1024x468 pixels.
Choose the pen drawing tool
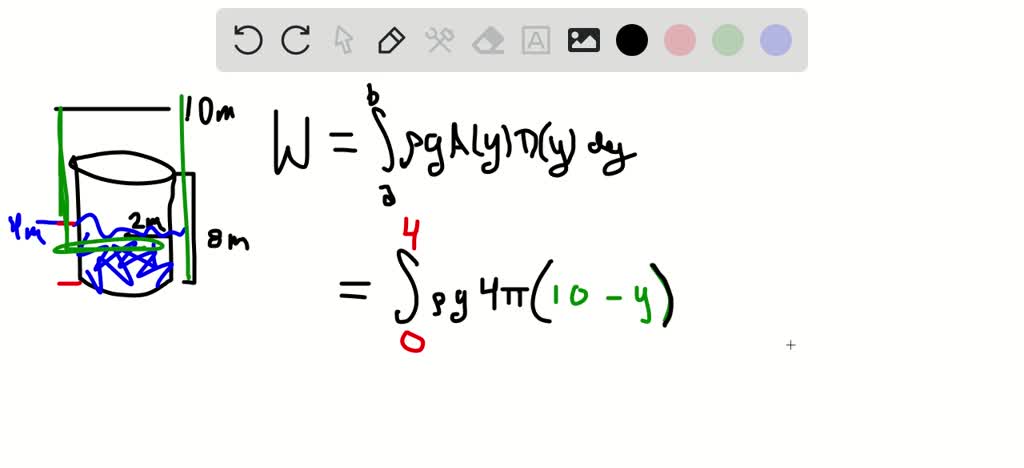[391, 40]
